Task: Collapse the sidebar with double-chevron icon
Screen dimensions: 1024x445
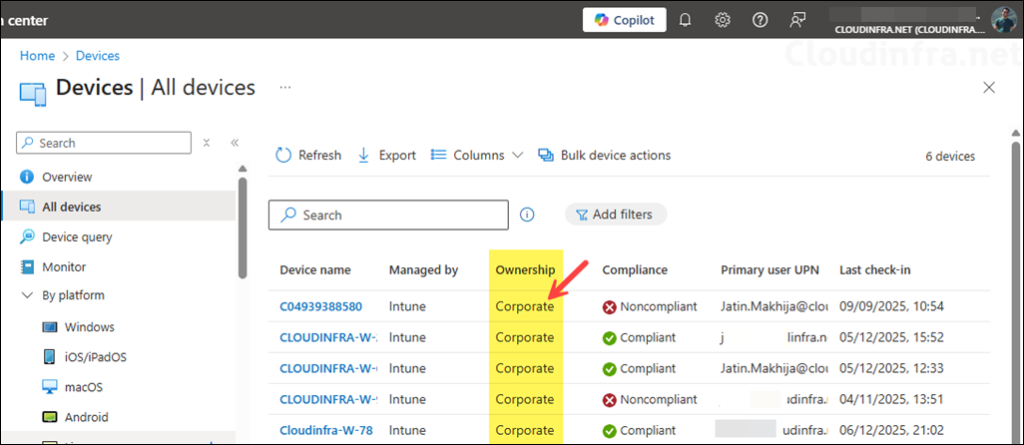Action: point(235,143)
